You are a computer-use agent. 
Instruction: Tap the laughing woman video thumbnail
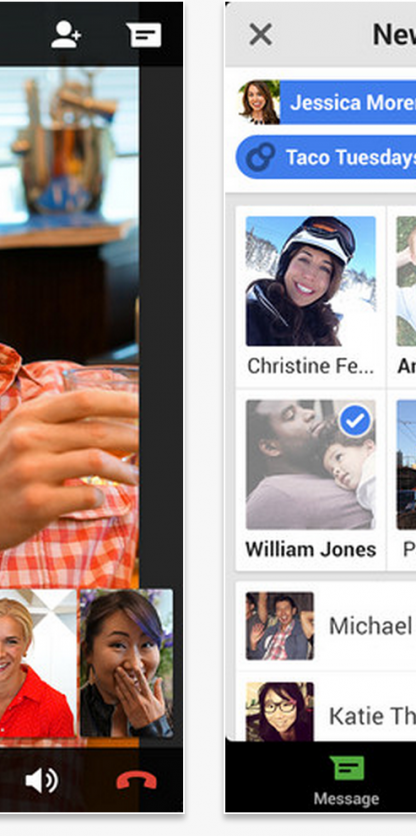(x=126, y=663)
